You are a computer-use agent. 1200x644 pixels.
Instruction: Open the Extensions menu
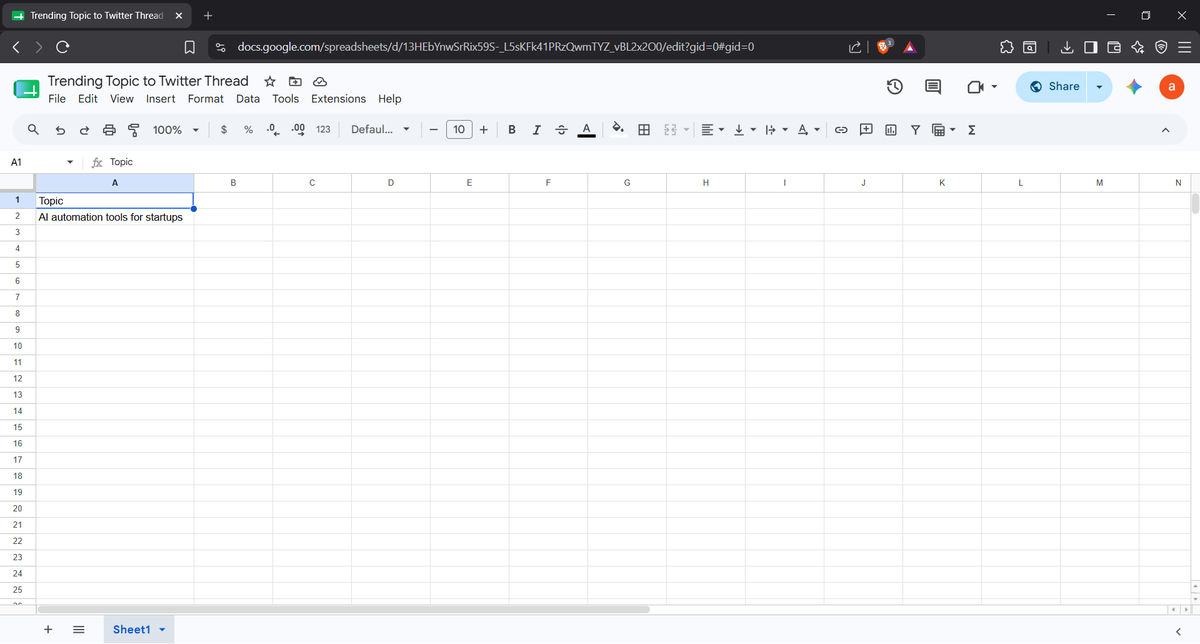click(338, 99)
